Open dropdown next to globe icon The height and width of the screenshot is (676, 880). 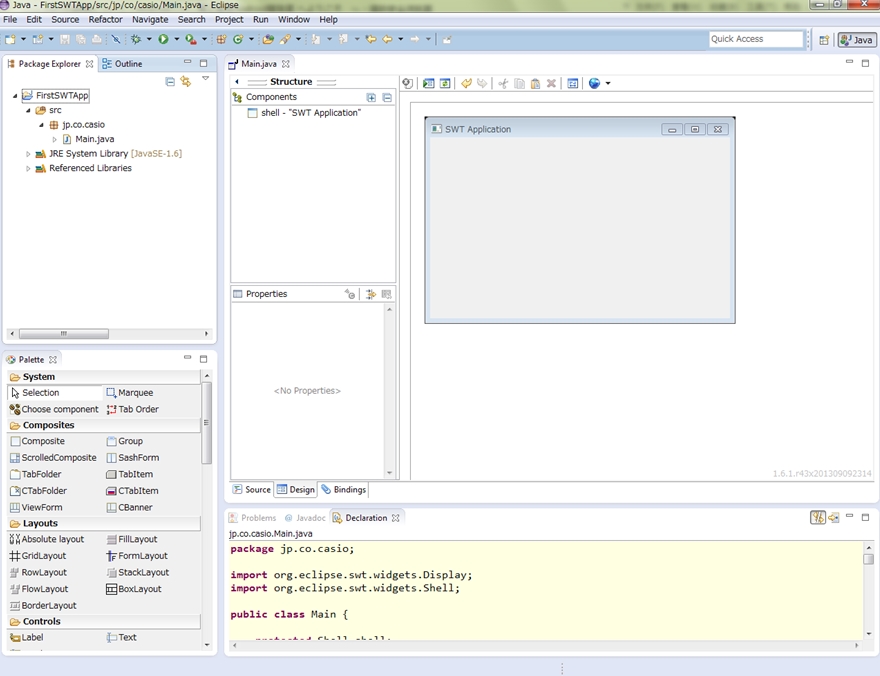(608, 84)
